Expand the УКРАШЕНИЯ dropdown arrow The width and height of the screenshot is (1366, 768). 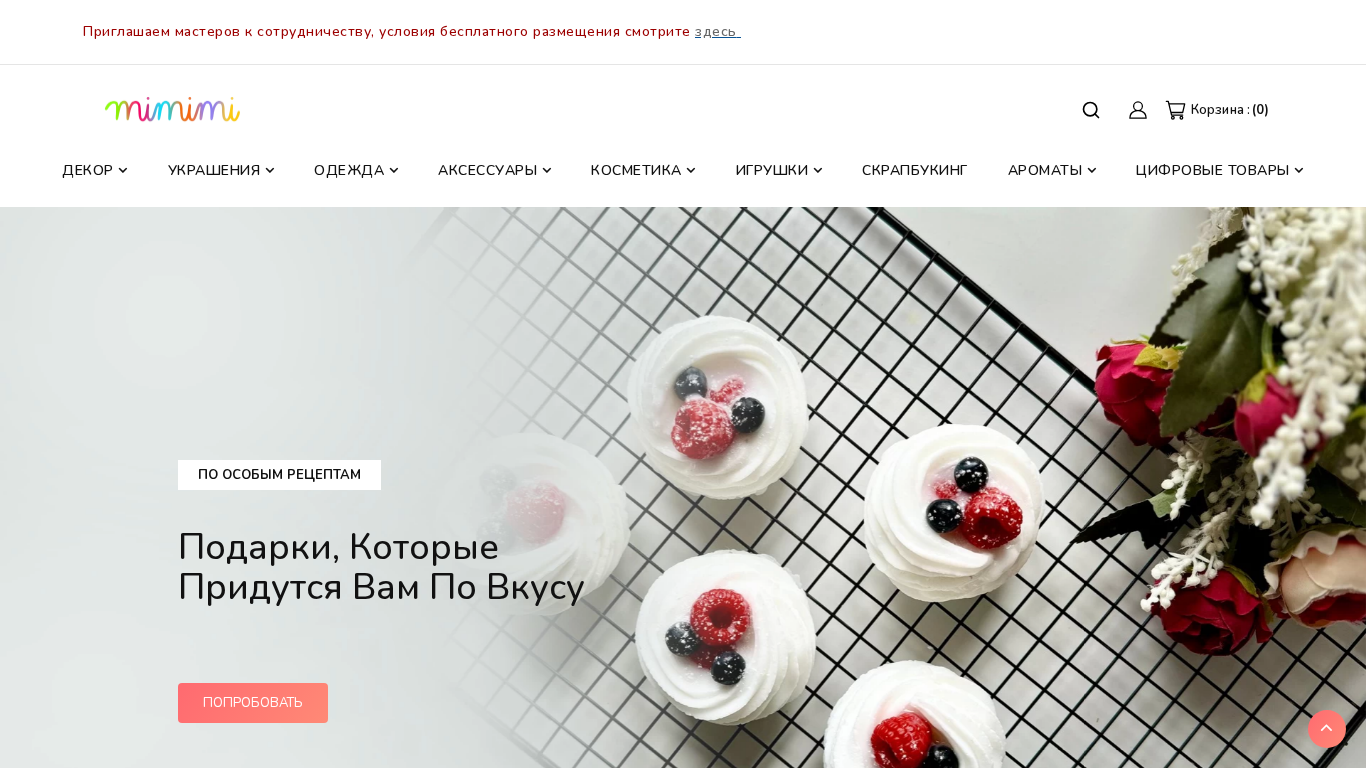coord(270,171)
